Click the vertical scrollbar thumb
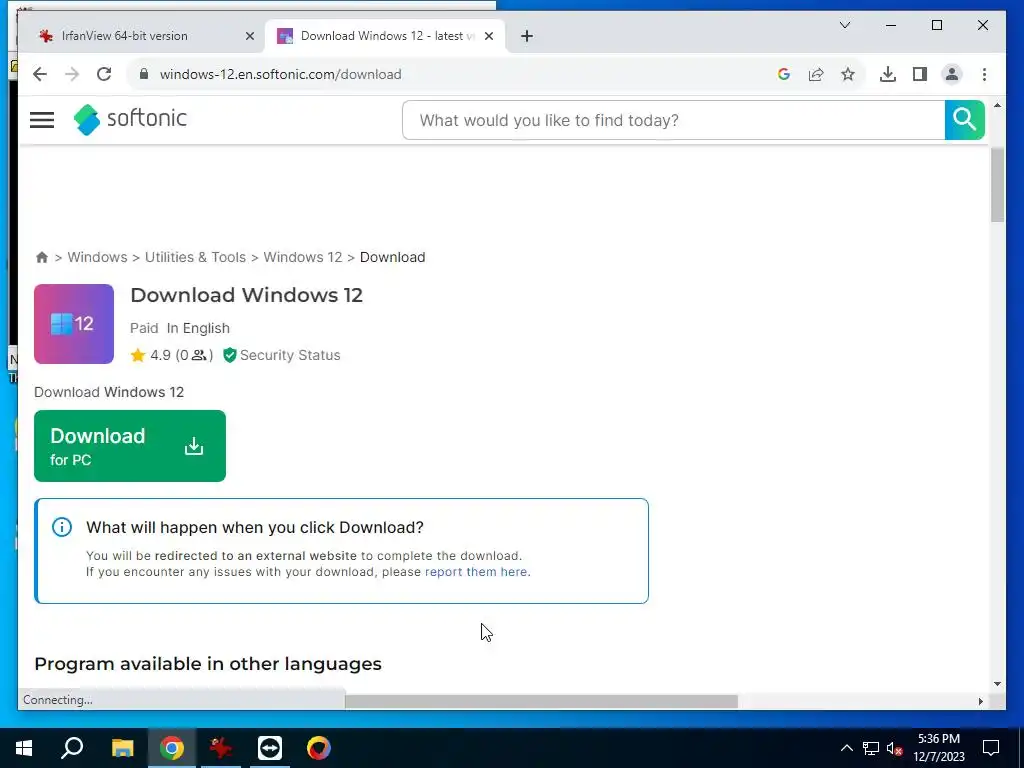Screen dimensions: 1024x768 [x=997, y=185]
